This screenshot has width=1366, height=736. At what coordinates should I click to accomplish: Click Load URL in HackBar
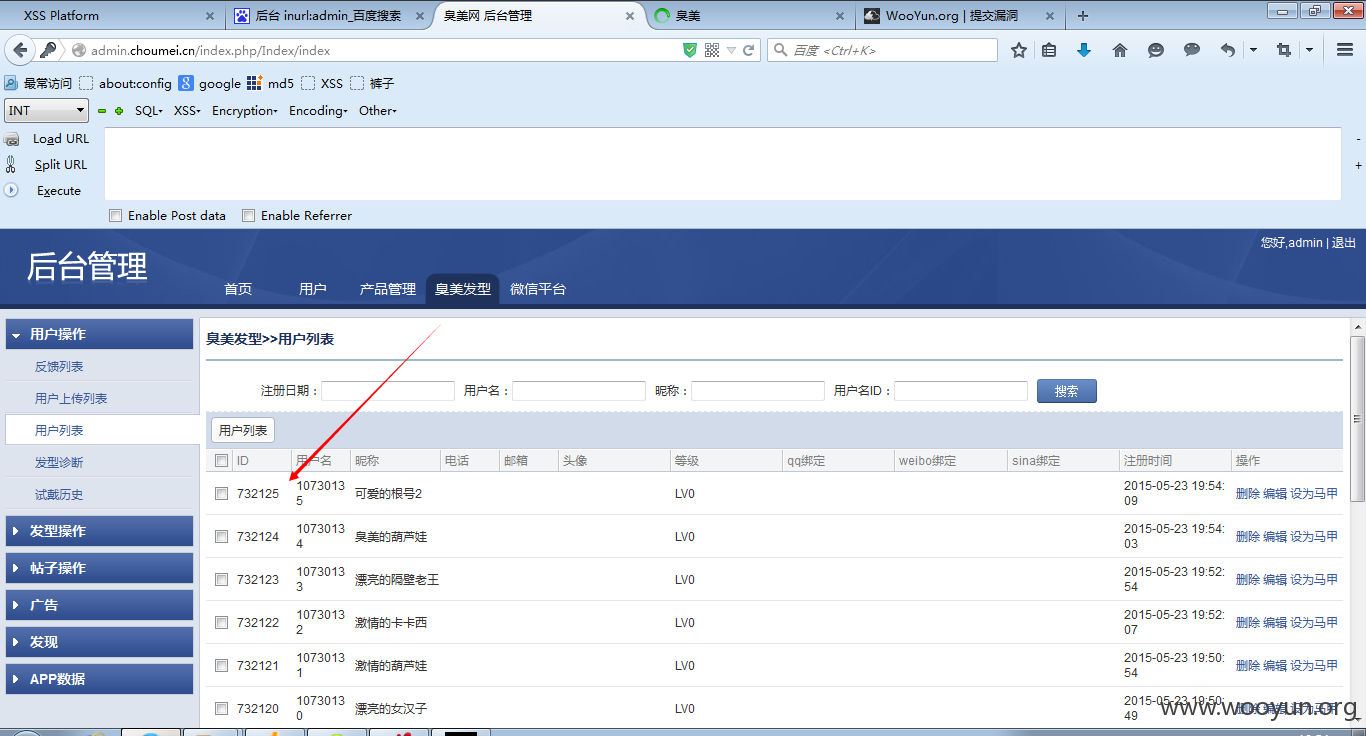61,139
